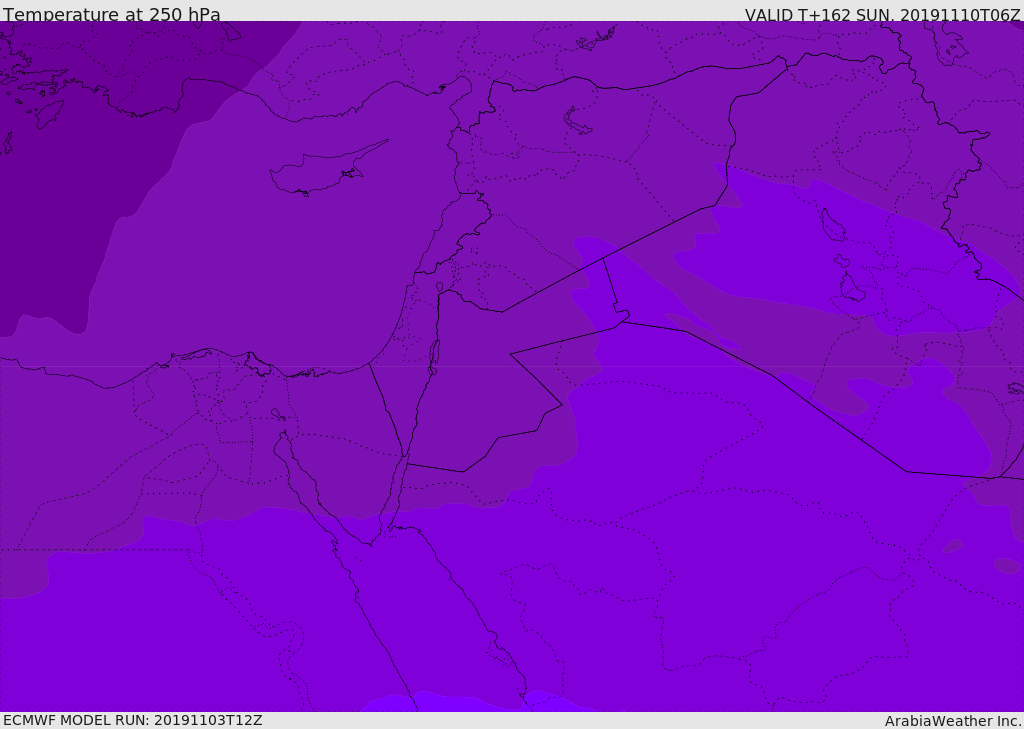This screenshot has height=729, width=1024.
Task: Click the 'Temperature at 250 hPa' title
Action: [x=112, y=14]
